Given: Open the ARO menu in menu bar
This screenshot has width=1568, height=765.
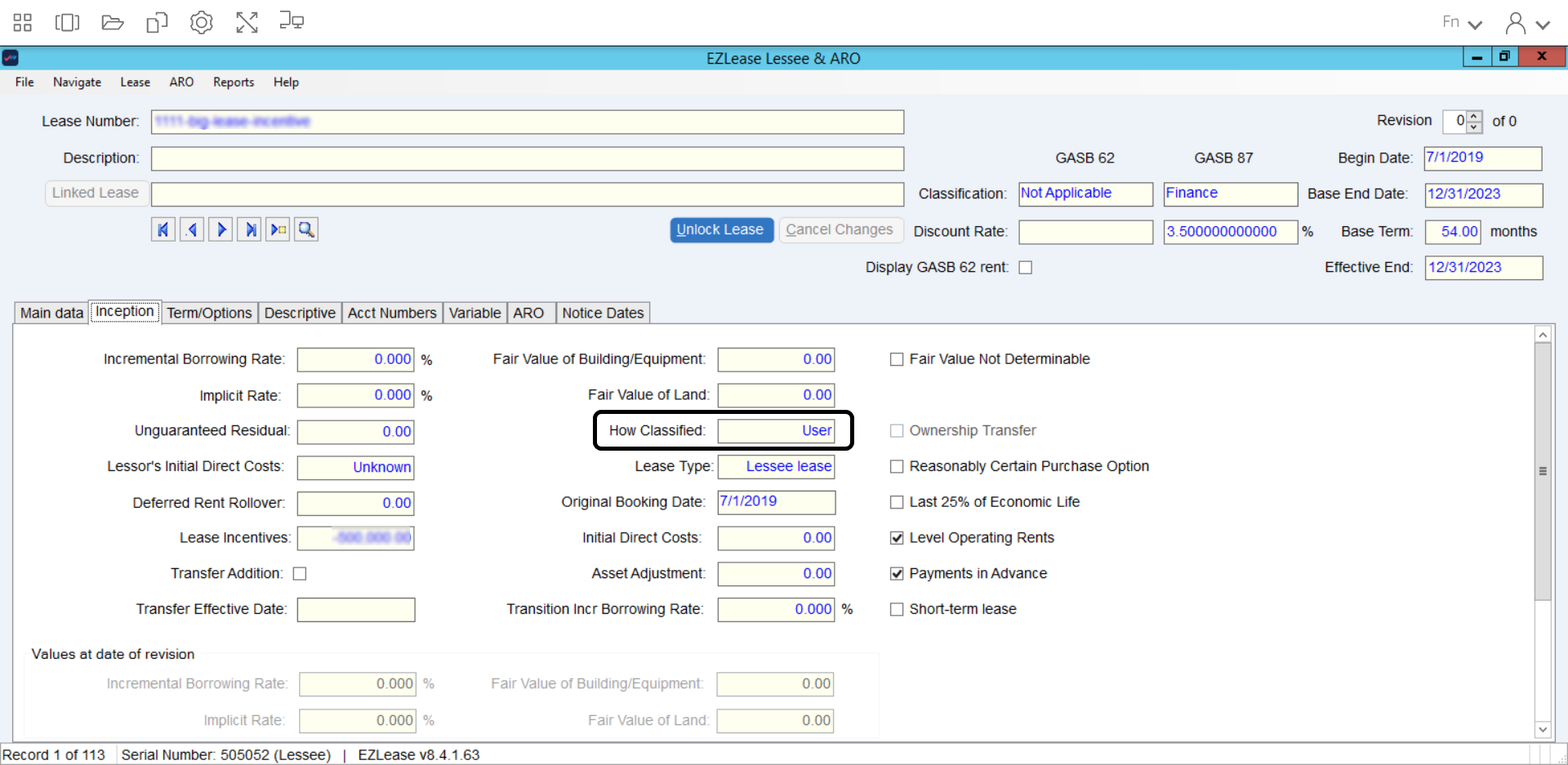Looking at the screenshot, I should coord(181,82).
